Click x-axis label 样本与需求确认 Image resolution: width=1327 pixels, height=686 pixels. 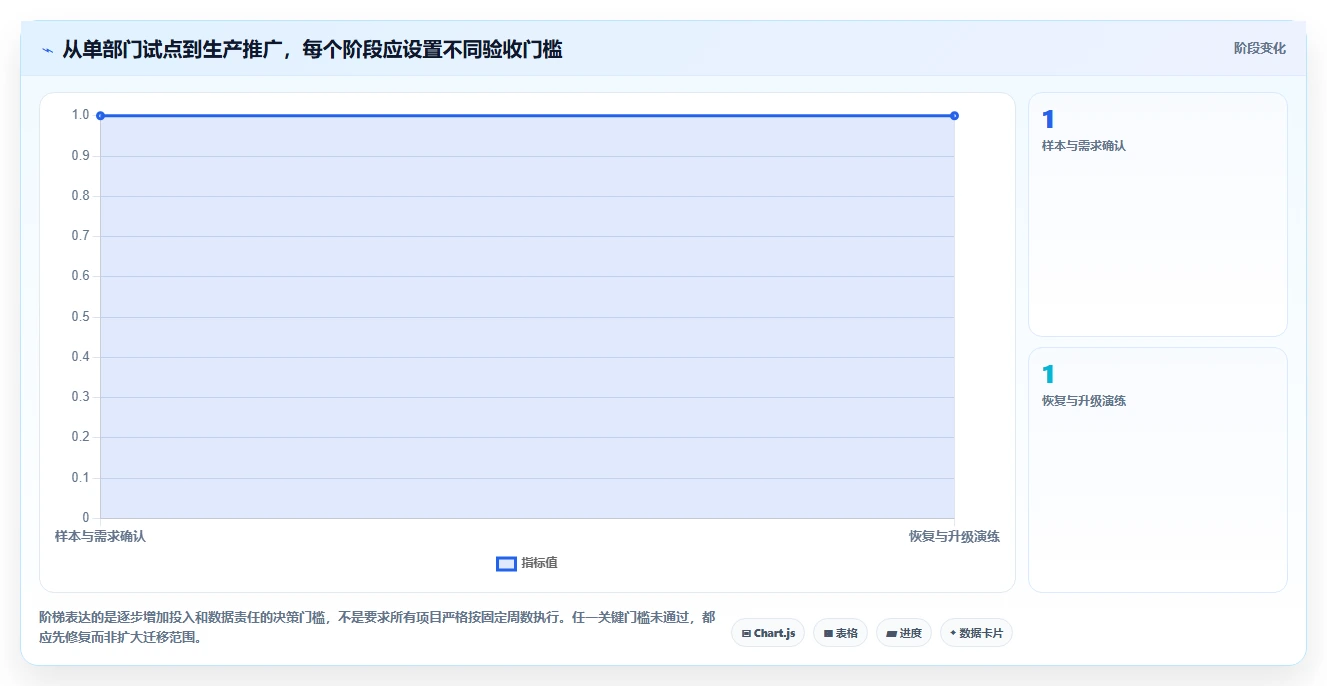(x=100, y=537)
